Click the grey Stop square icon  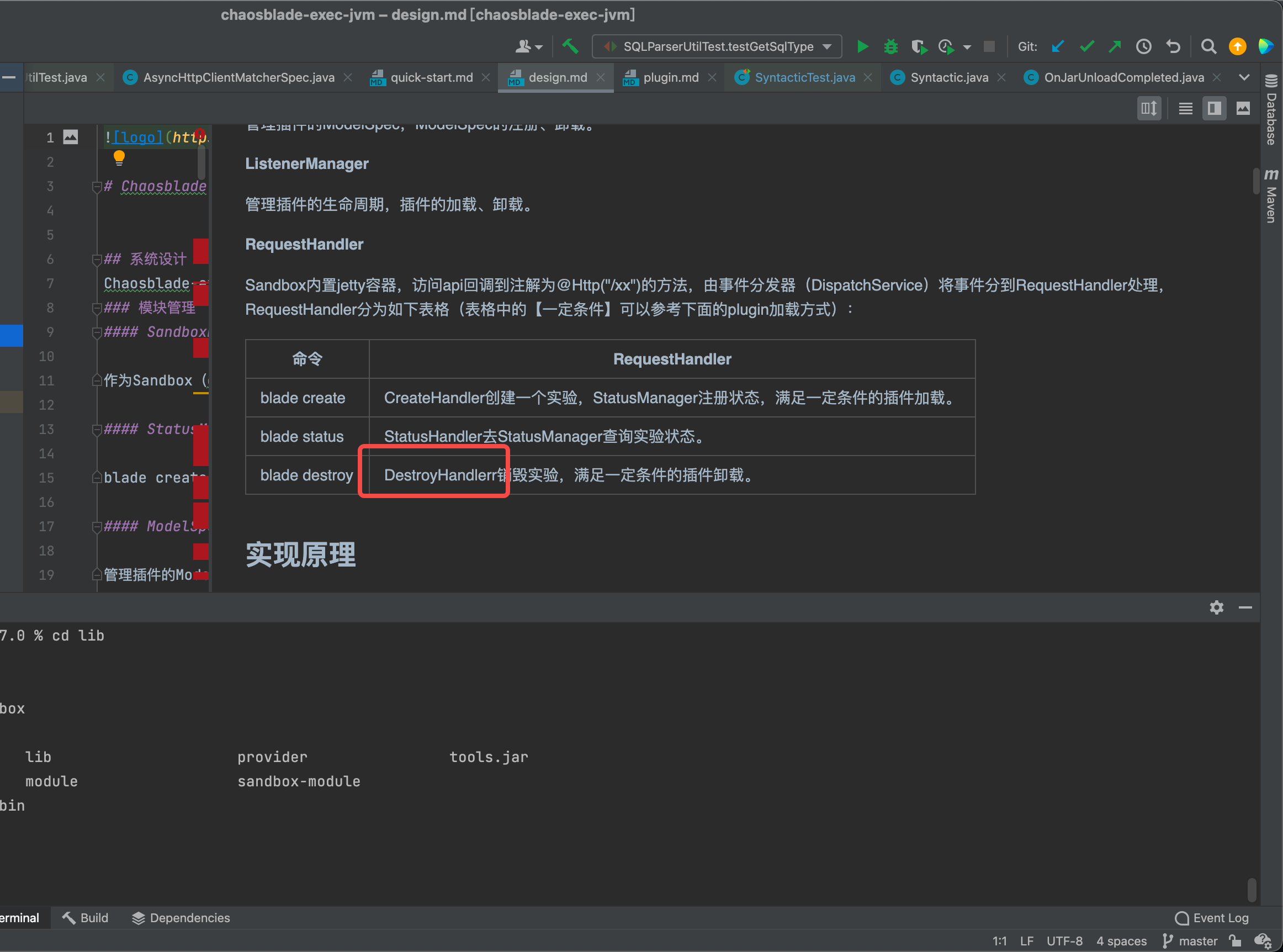pos(989,47)
